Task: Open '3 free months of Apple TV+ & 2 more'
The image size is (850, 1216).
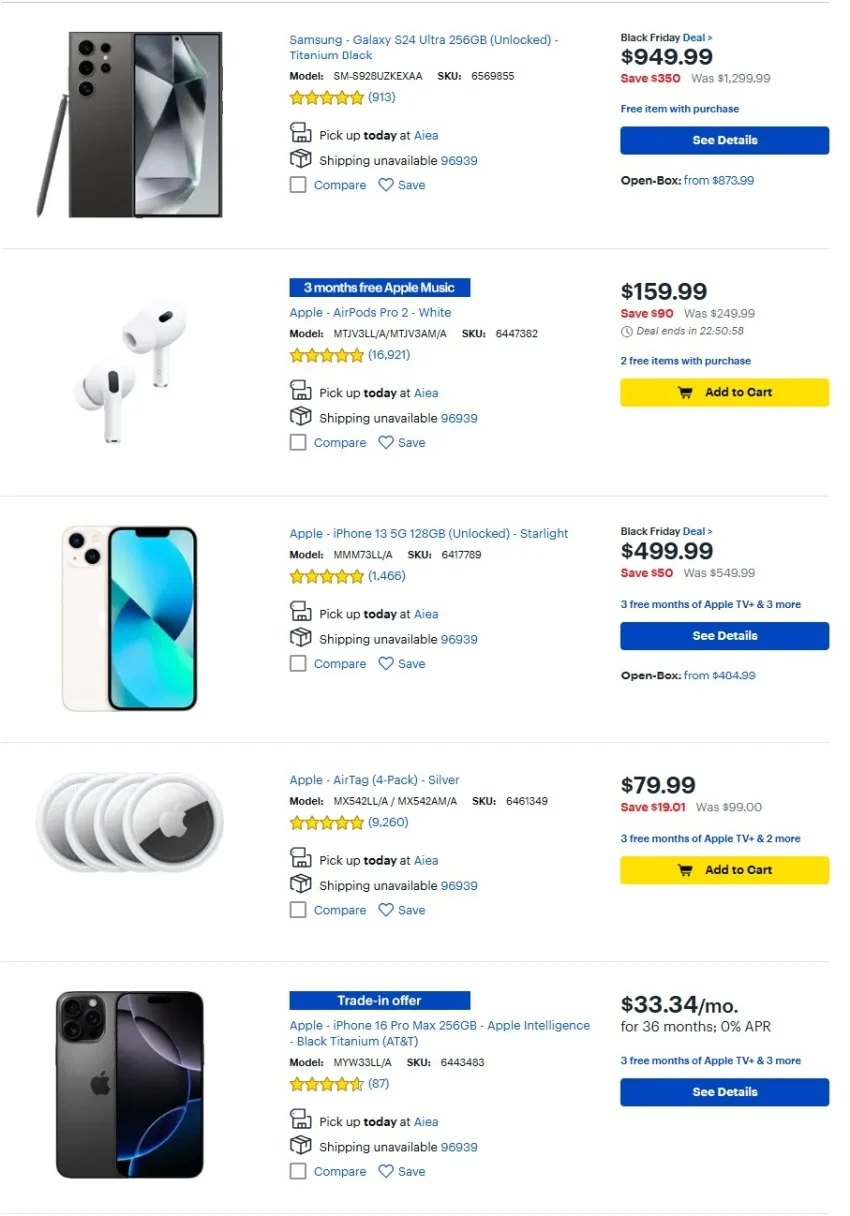Action: click(710, 839)
